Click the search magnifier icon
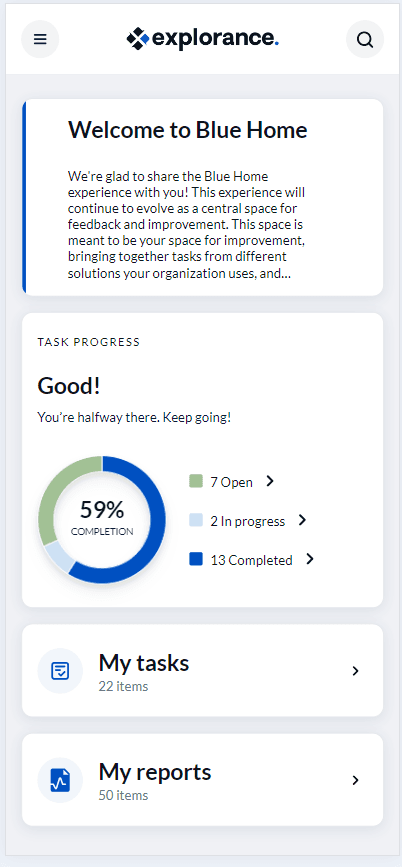This screenshot has height=867, width=402. click(x=365, y=39)
